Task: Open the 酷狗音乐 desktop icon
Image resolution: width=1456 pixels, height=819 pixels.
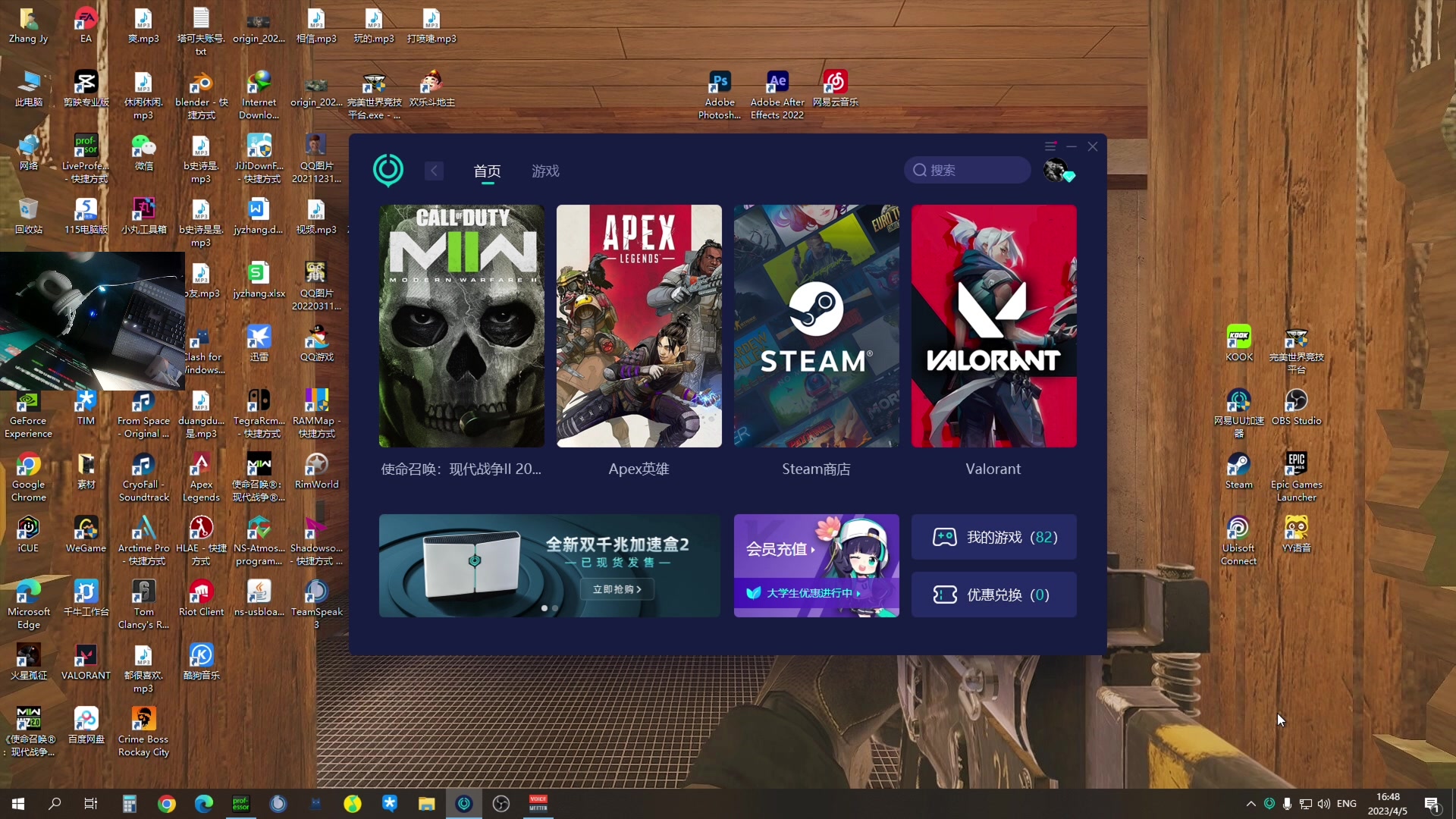Action: pyautogui.click(x=201, y=662)
